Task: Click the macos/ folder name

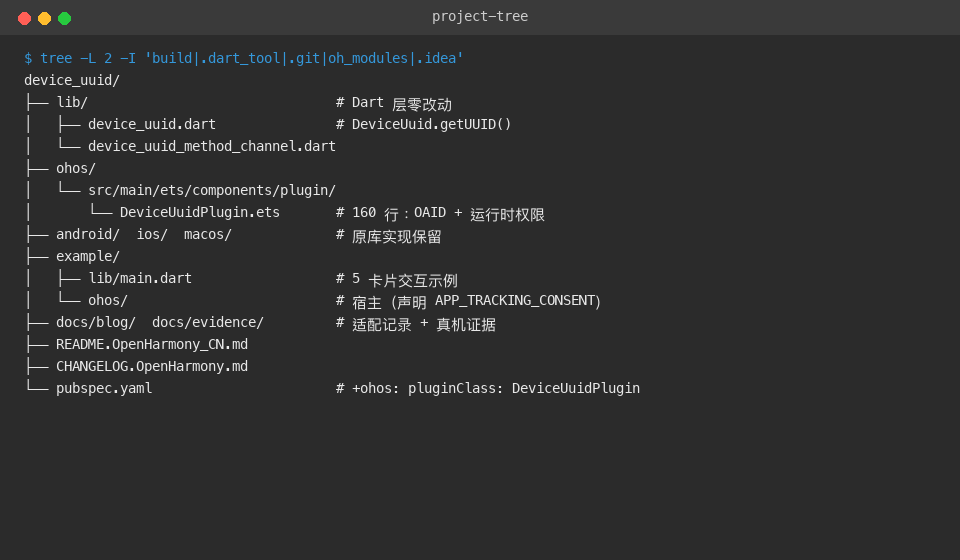Action: (208, 234)
